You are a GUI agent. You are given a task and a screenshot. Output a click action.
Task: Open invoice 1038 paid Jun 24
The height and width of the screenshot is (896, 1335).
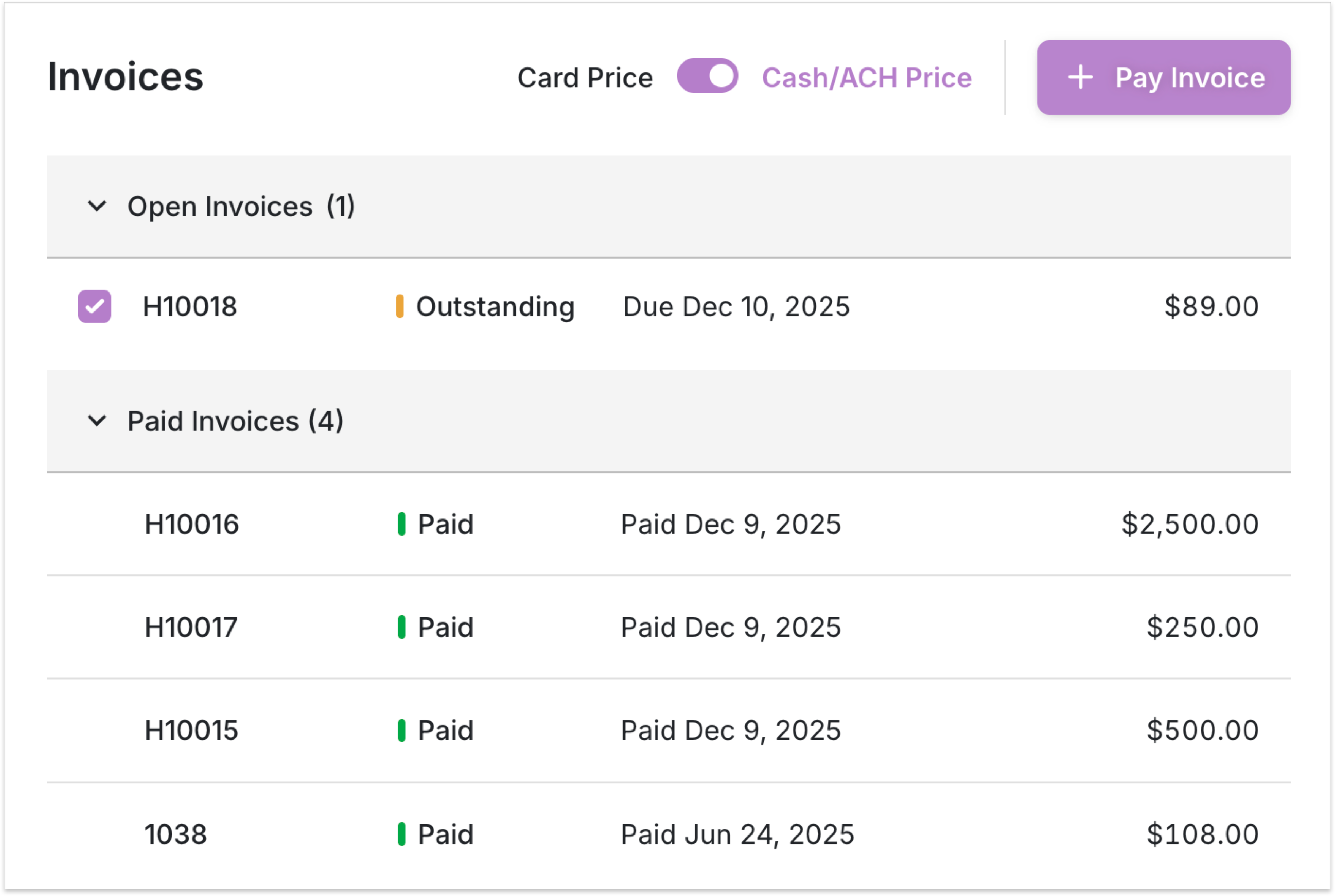(175, 834)
